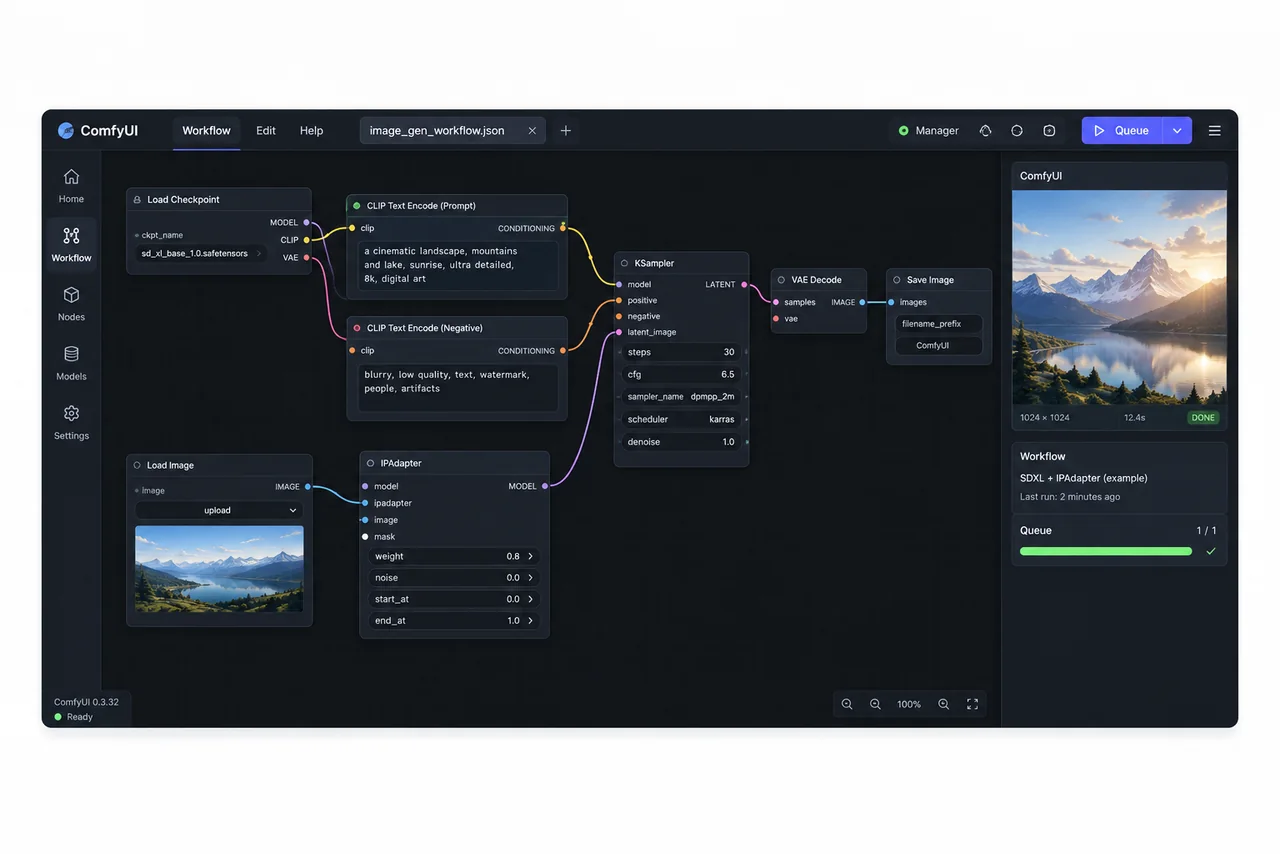Select the Workflow icon in the left sidebar

point(71,236)
